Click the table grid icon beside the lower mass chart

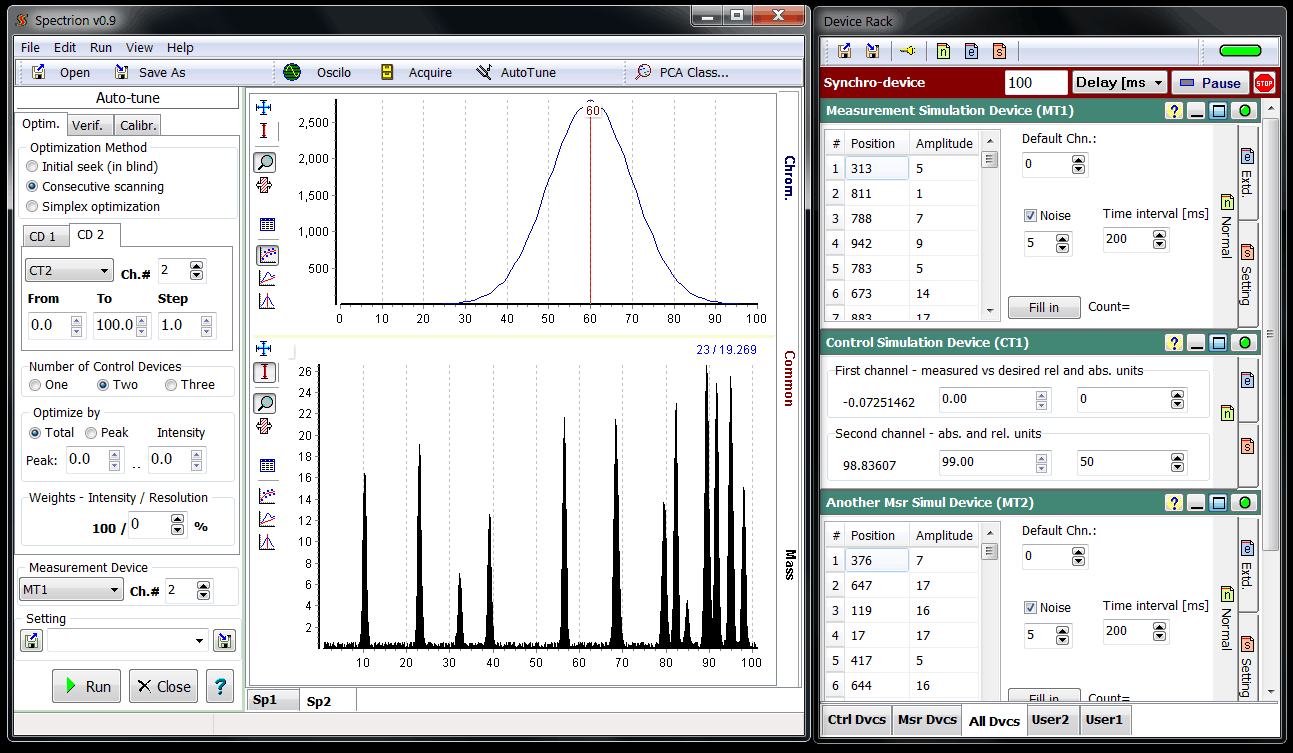(266, 465)
